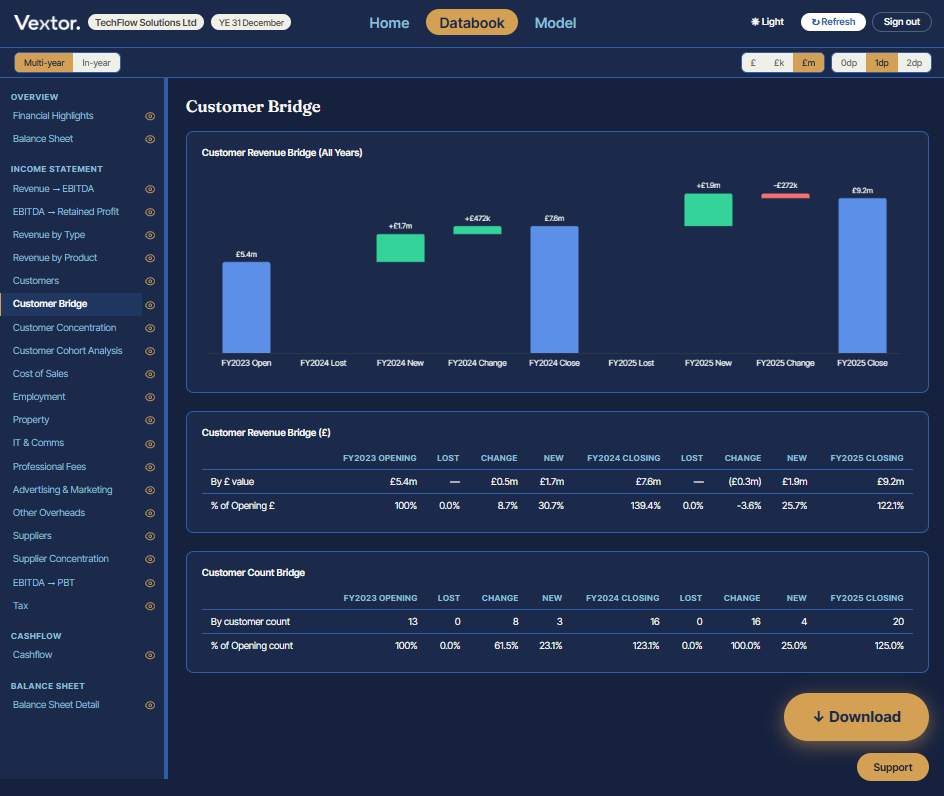Image resolution: width=944 pixels, height=796 pixels.
Task: Toggle eye icon beside Customer Concentration
Action: [151, 328]
